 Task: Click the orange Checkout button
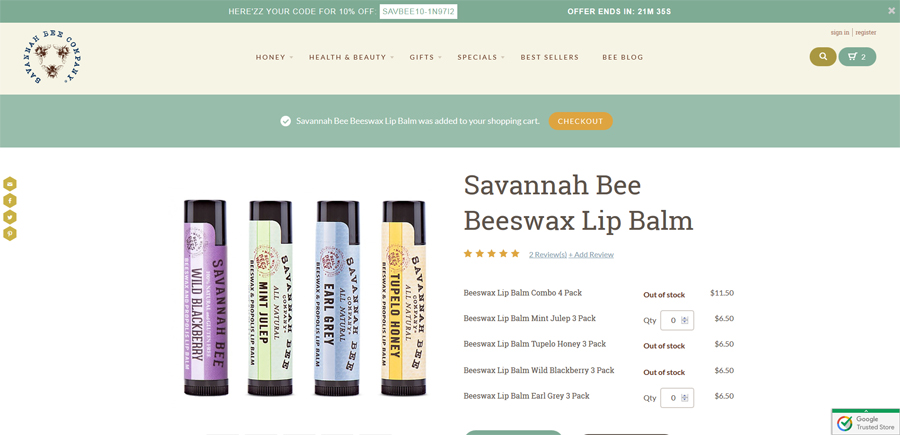click(x=580, y=121)
